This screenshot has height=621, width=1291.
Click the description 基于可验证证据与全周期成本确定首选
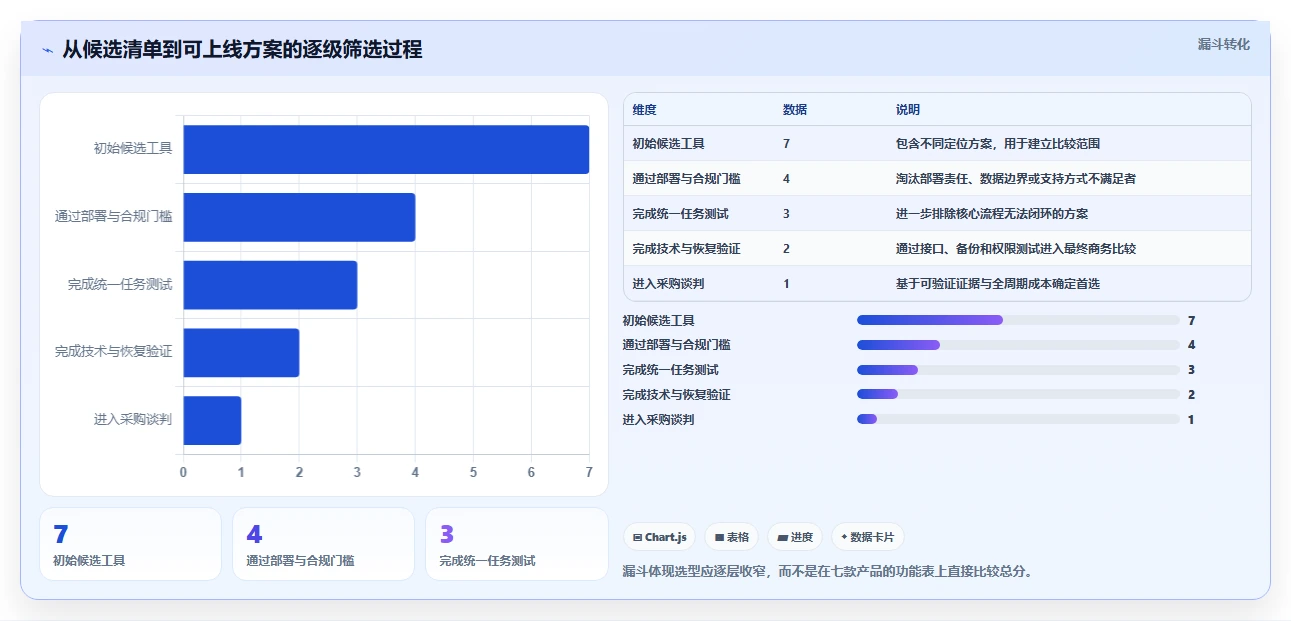tap(998, 284)
